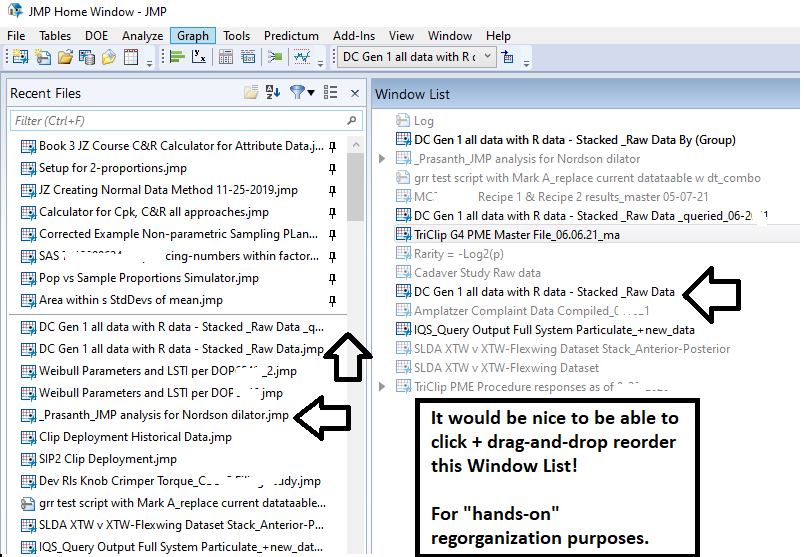The width and height of the screenshot is (804, 557).
Task: Select SLDA XTW v XTW-Flexwing Dataset window
Action: point(498,368)
